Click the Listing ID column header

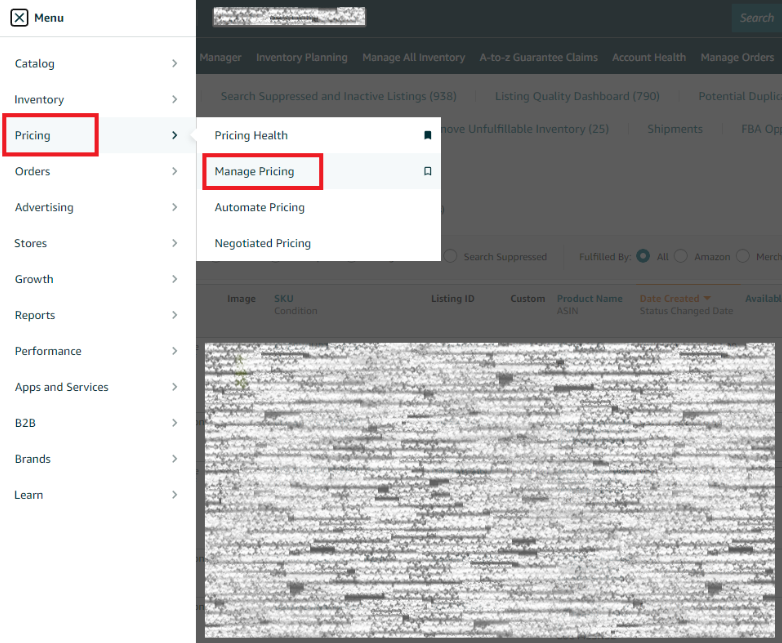452,298
